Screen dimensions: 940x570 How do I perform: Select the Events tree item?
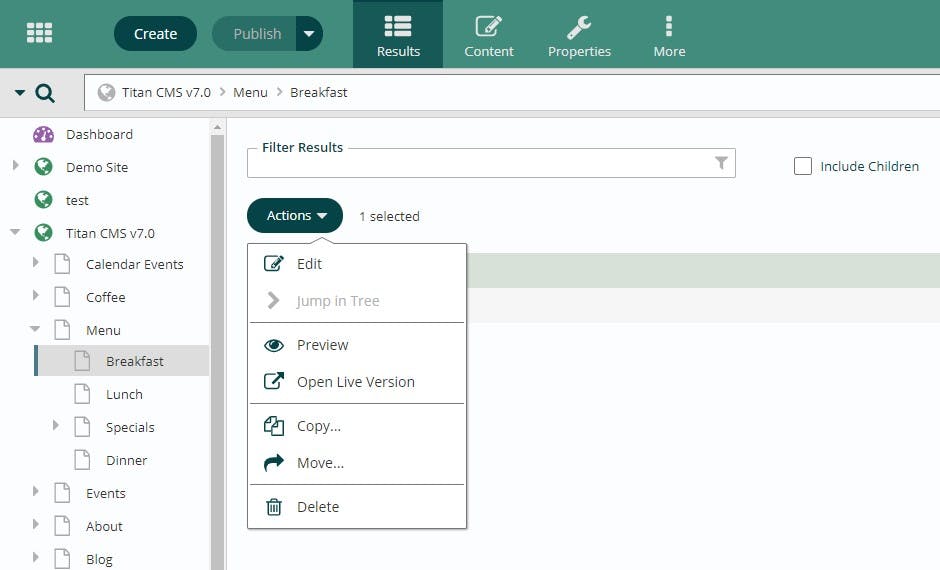pos(106,493)
